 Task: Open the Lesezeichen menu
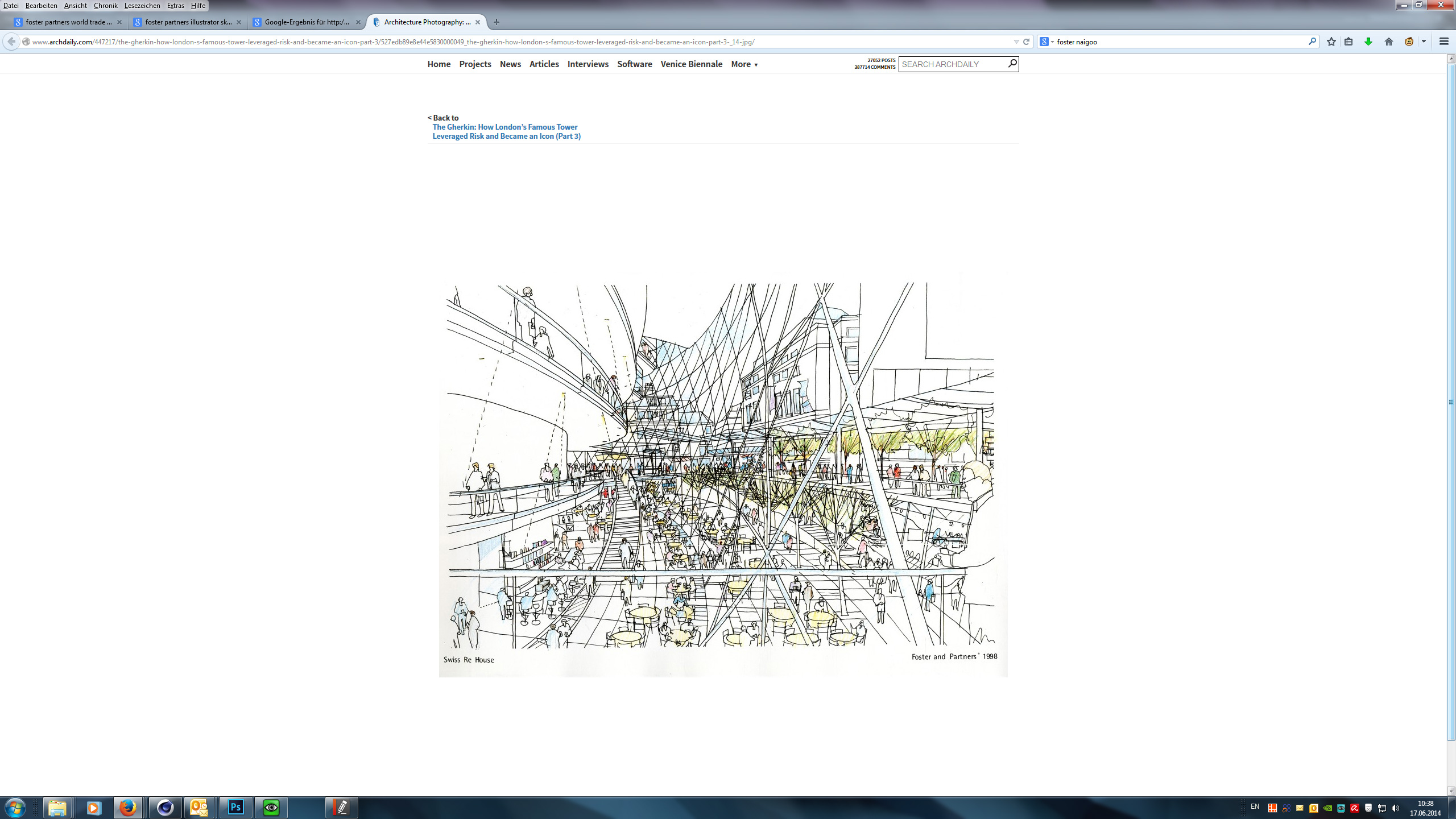[x=142, y=6]
